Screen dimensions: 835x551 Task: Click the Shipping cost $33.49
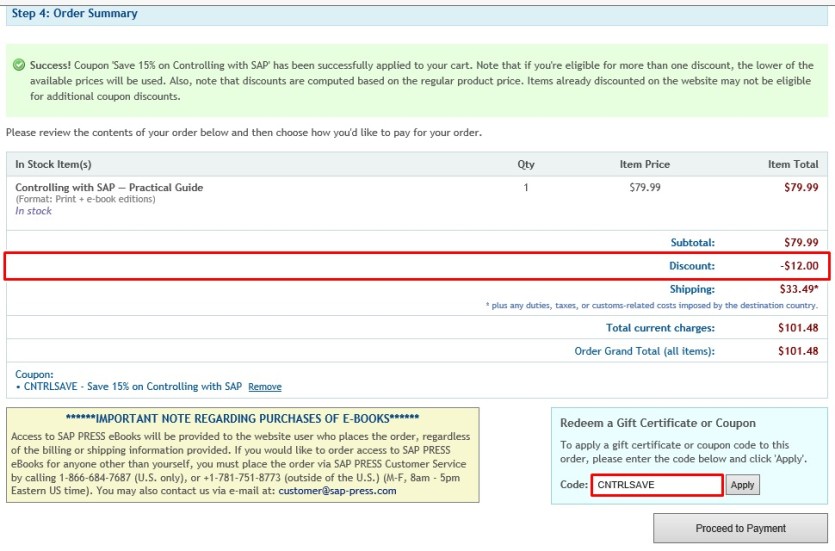pyautogui.click(x=799, y=289)
